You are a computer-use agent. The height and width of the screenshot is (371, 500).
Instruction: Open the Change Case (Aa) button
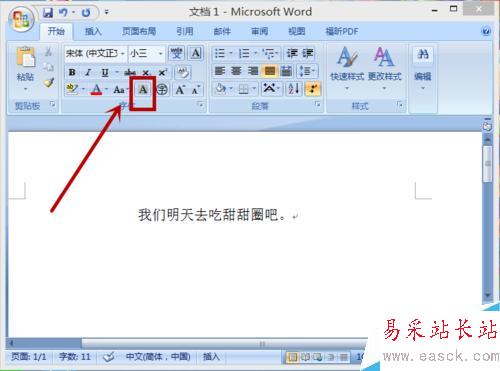coord(119,89)
